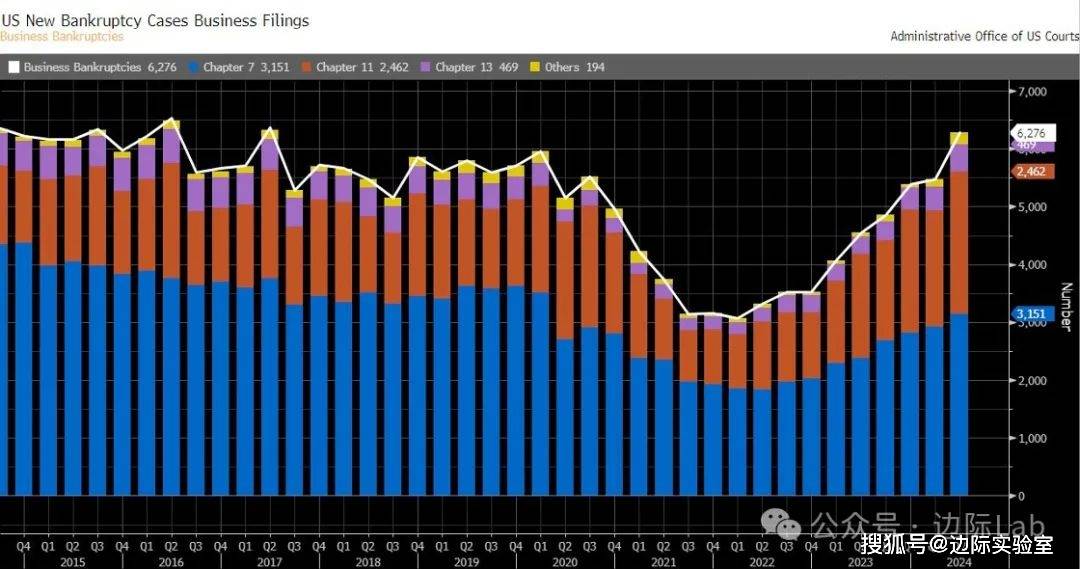Screen dimensions: 1080x569
Task: Click the orange 2,462 value tag
Action: (x=1032, y=172)
